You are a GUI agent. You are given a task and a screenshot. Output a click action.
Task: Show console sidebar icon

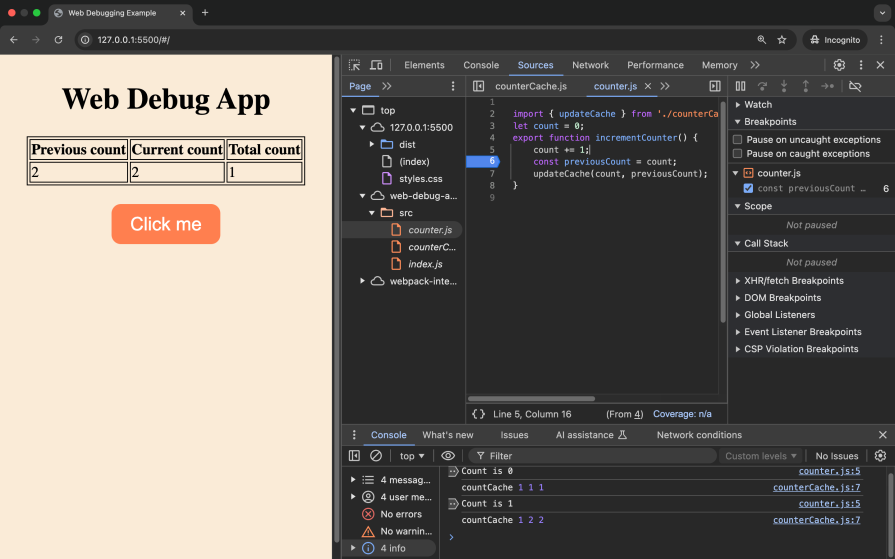pyautogui.click(x=354, y=456)
